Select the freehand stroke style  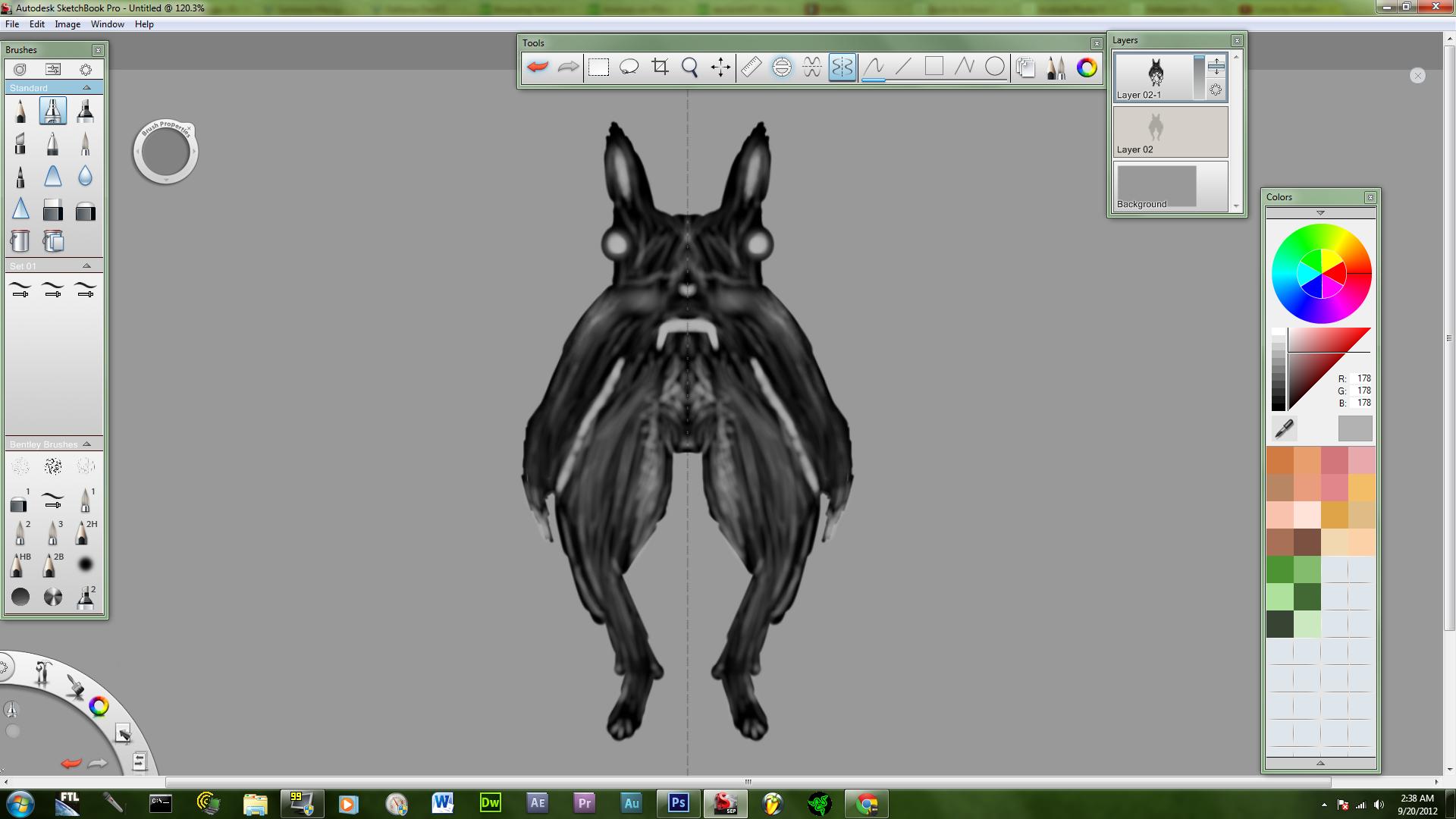coord(874,67)
